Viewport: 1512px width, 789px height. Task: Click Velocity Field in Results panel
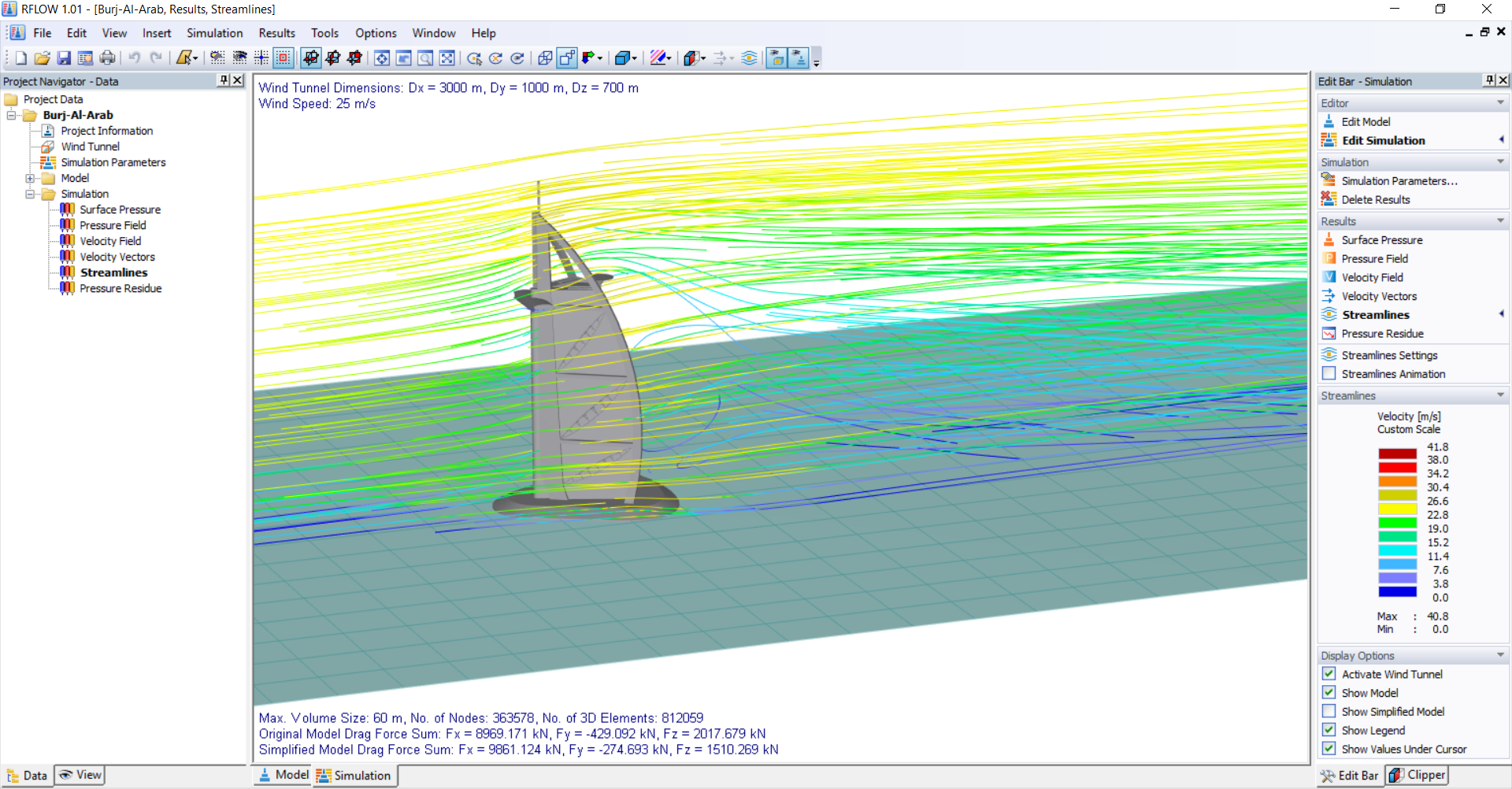(1372, 277)
